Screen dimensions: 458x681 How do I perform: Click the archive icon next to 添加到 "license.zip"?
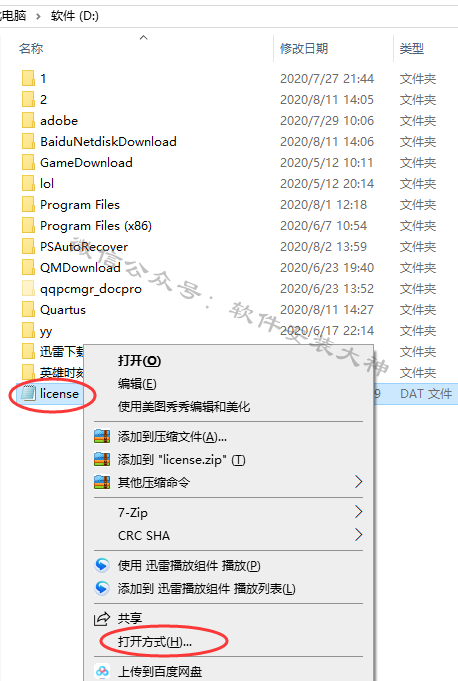pyautogui.click(x=102, y=459)
